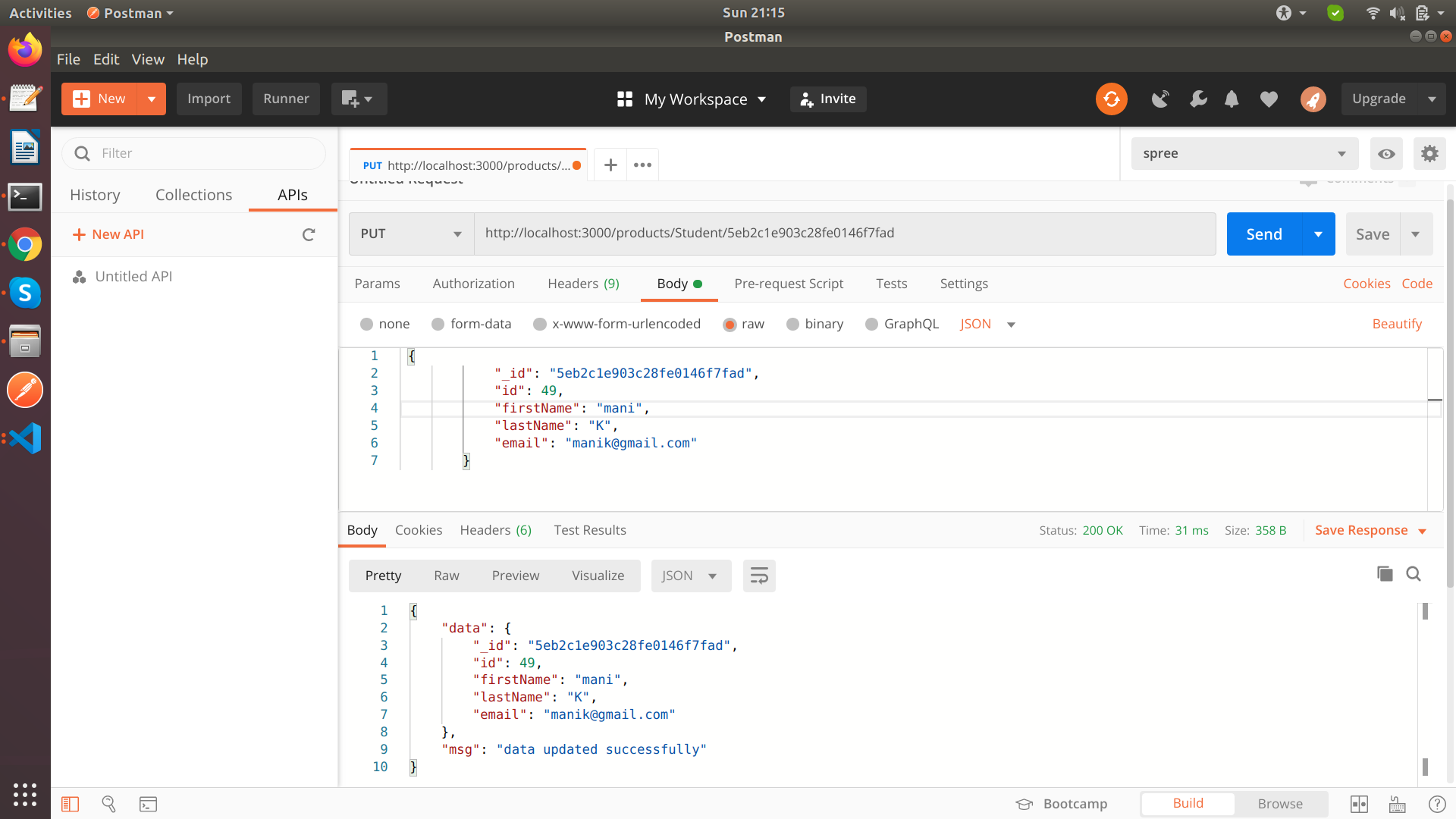Click the Import button
The width and height of the screenshot is (1456, 819).
(x=209, y=99)
